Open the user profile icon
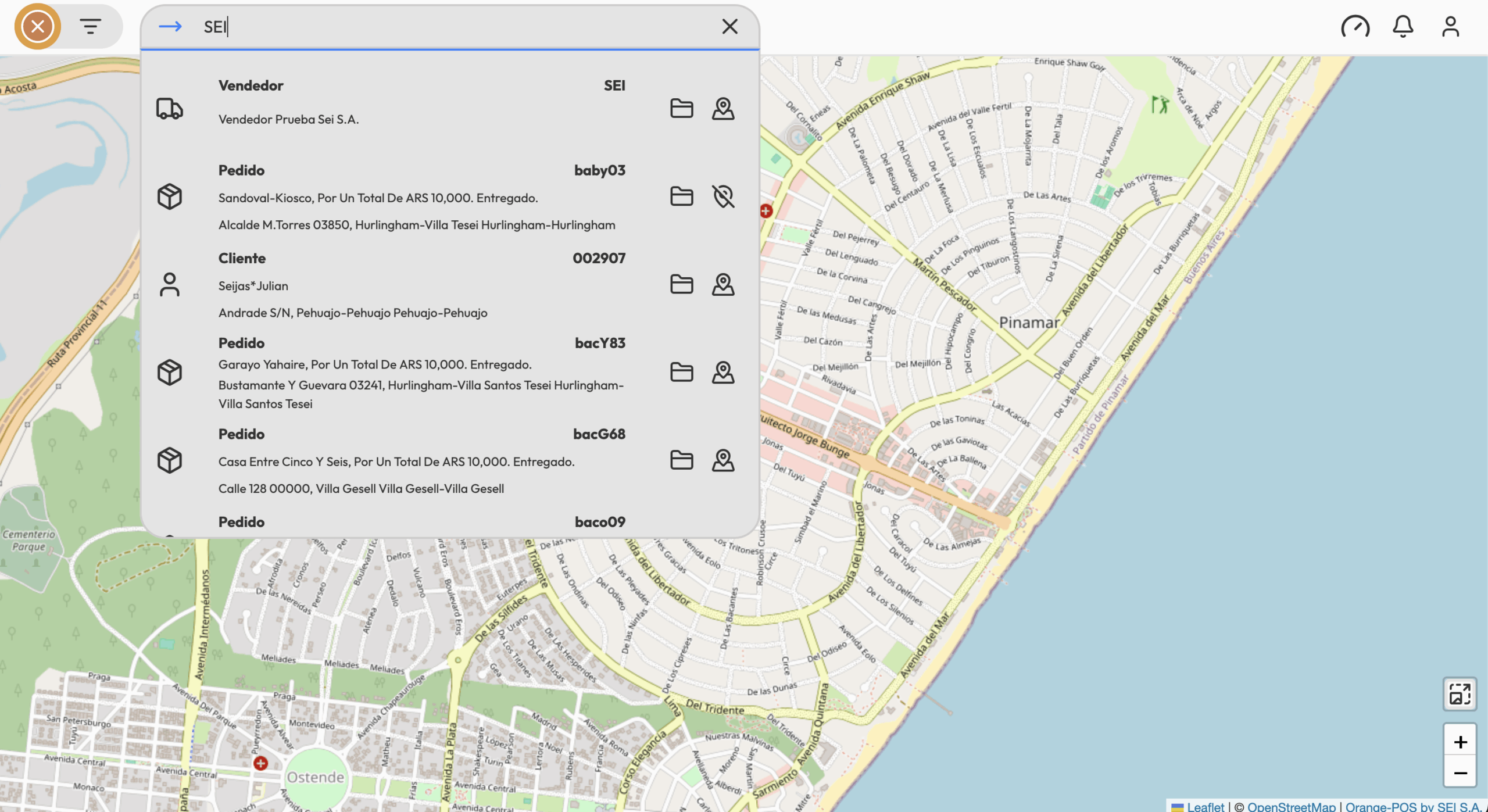Viewport: 1488px width, 812px height. click(1450, 26)
